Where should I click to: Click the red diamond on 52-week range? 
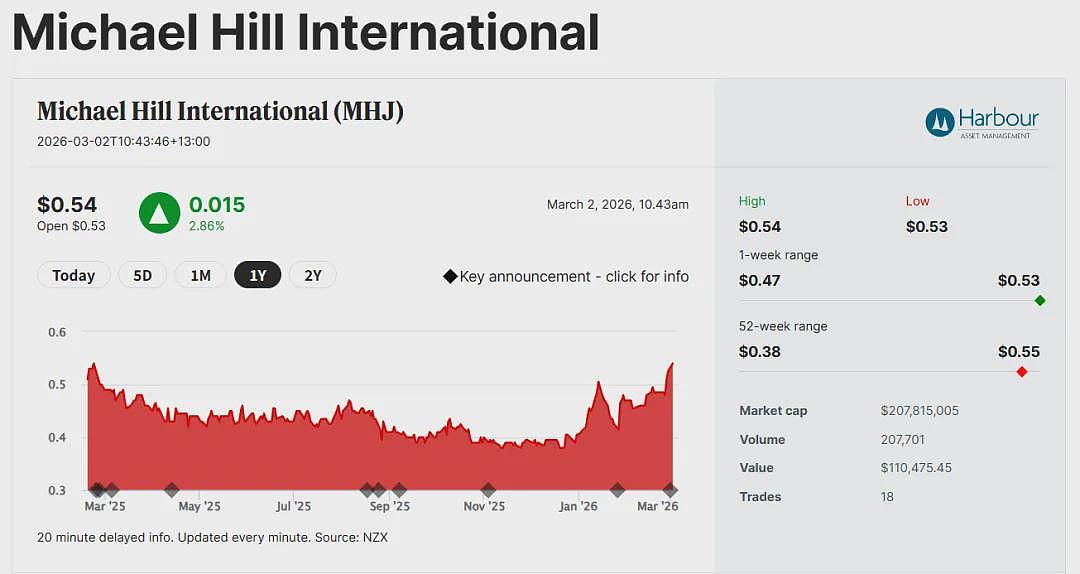(1022, 372)
